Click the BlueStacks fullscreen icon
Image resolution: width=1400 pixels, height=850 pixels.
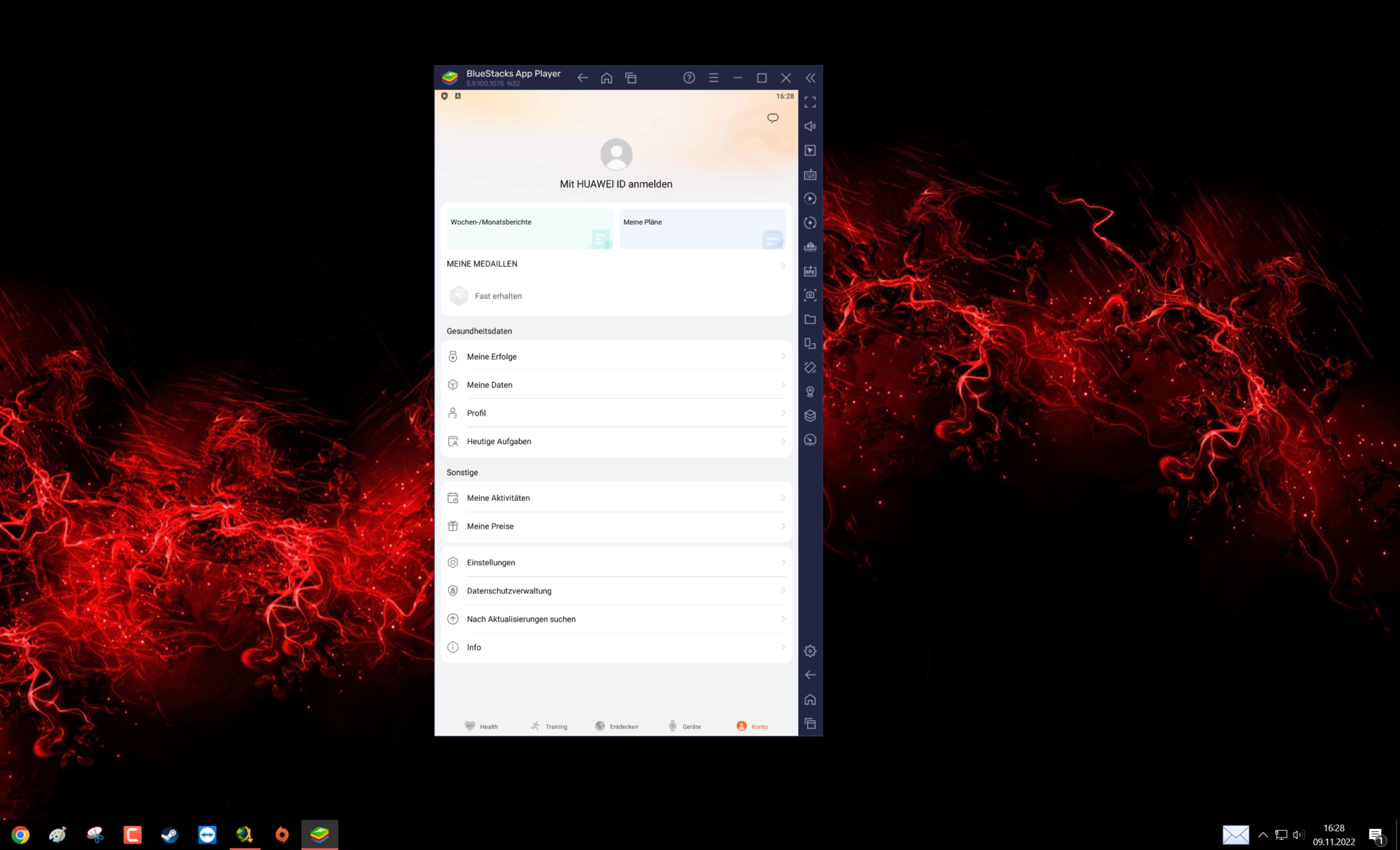click(810, 102)
